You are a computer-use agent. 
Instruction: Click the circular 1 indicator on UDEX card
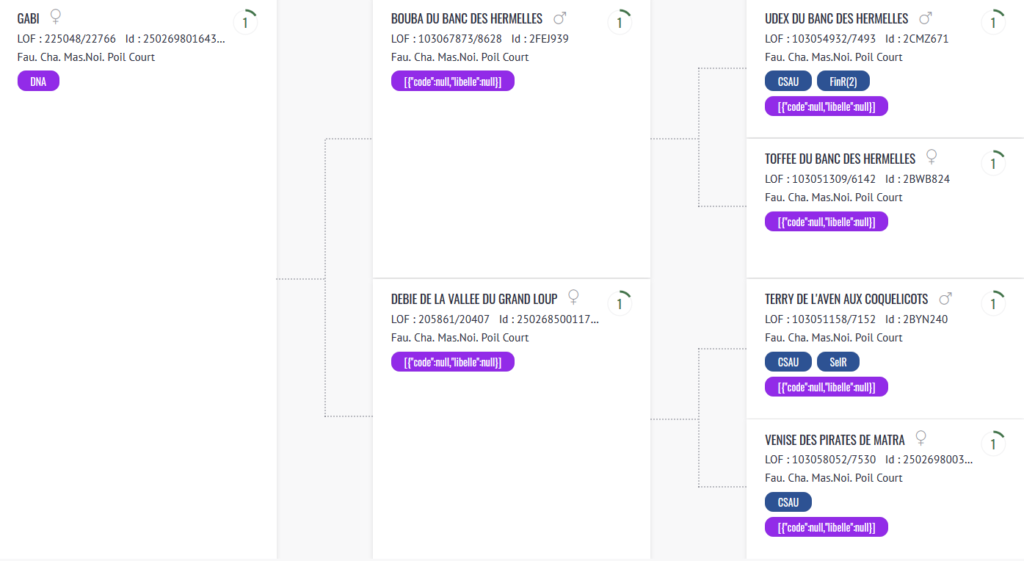993,22
